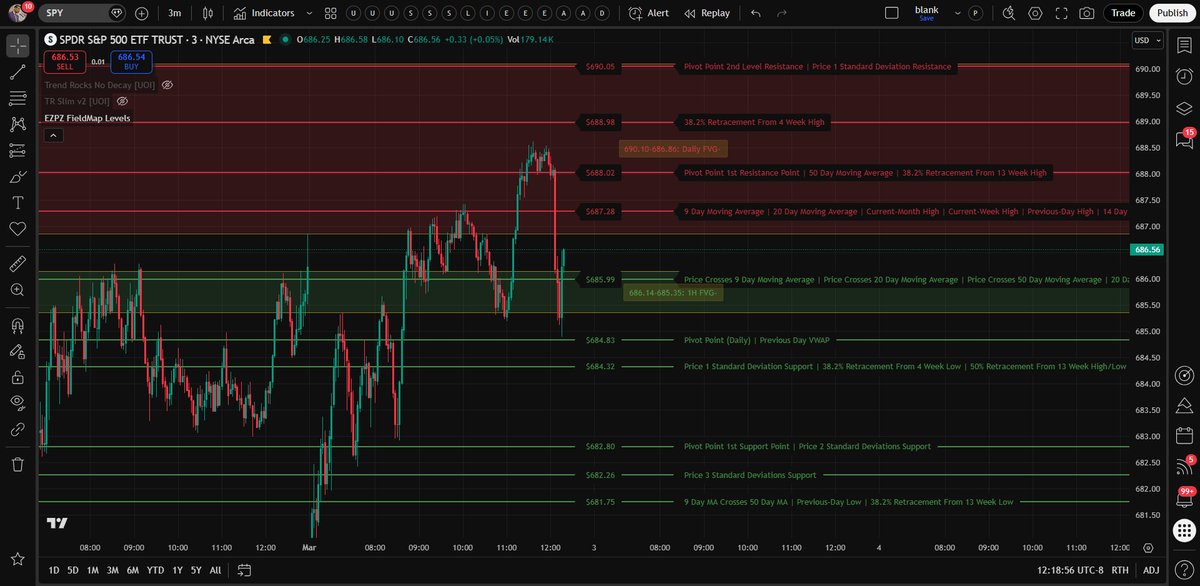Click the blue 686.54 BUY button
The height and width of the screenshot is (586, 1200).
click(x=131, y=61)
